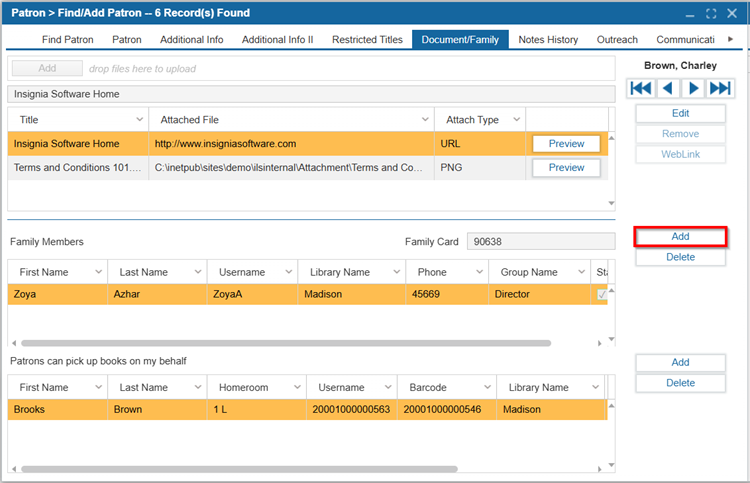The image size is (750, 483).
Task: Delete selected pick-up-on-behalf patron
Action: click(x=680, y=383)
